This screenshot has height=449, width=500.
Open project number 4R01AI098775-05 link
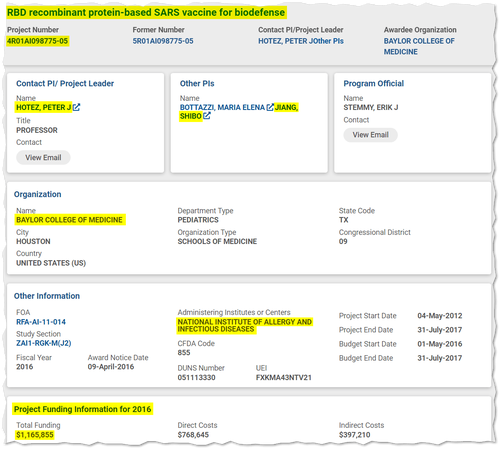point(38,41)
